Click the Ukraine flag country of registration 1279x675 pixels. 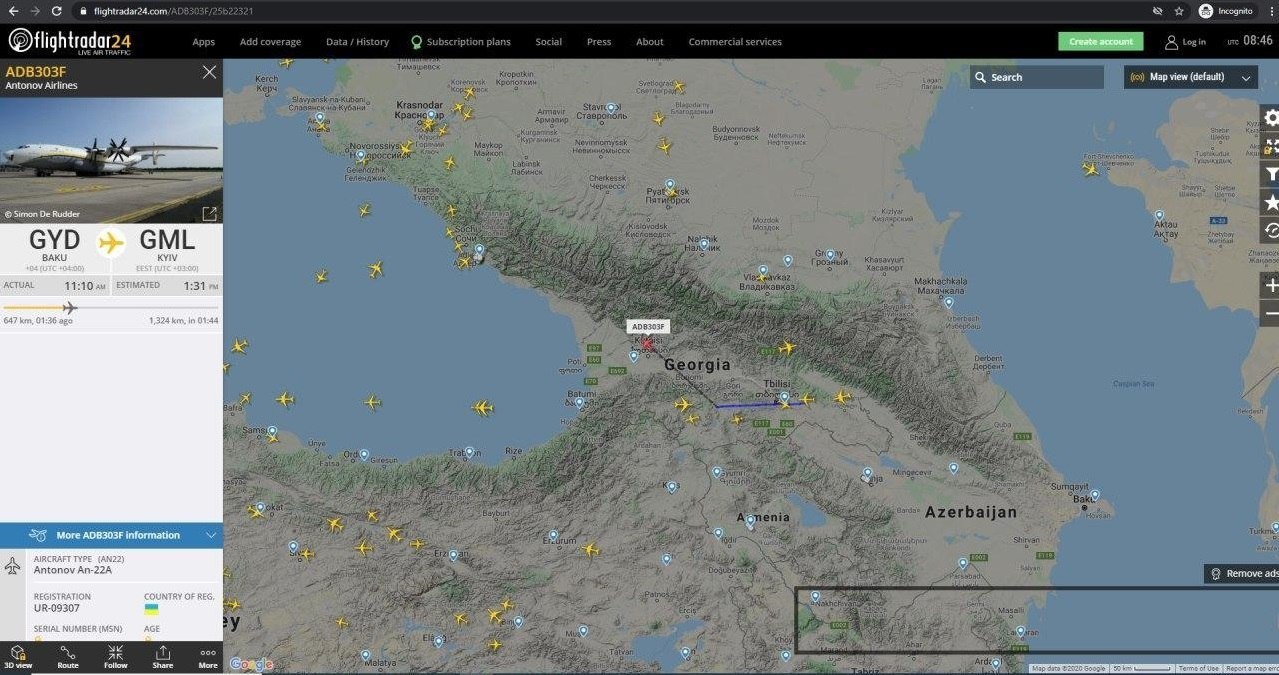[151, 609]
